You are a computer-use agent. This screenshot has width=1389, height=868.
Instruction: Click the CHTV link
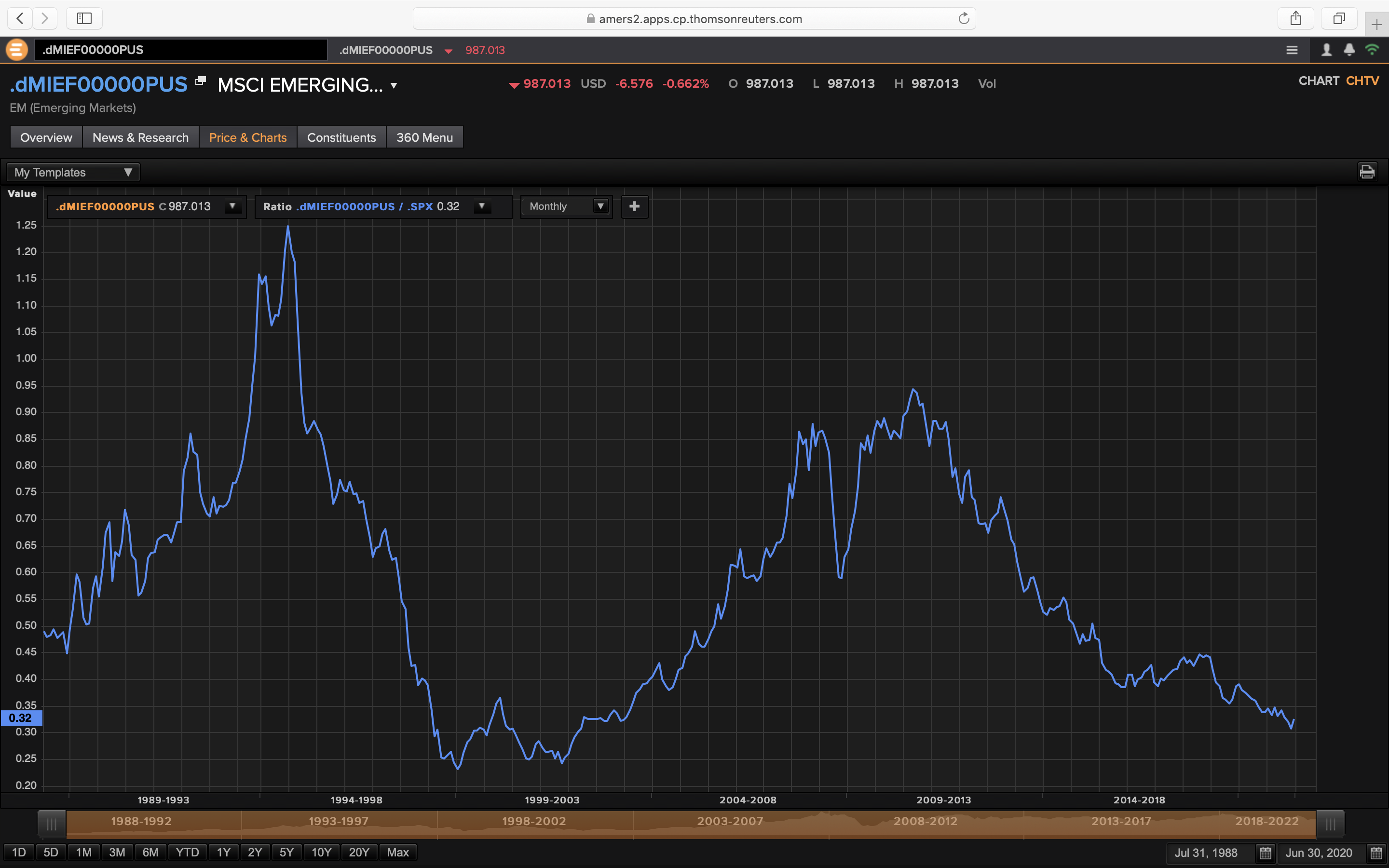[1362, 81]
